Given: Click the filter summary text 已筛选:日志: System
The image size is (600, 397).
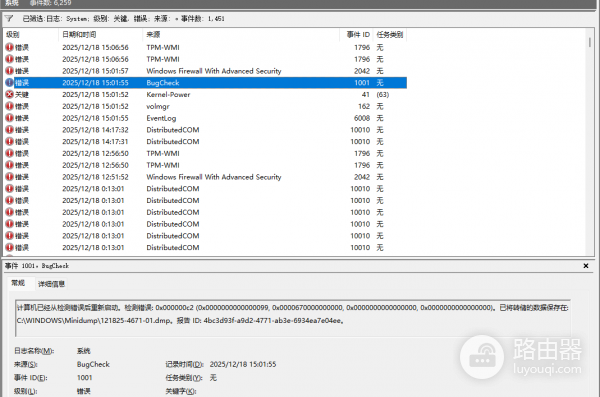Looking at the screenshot, I should tap(56, 18).
